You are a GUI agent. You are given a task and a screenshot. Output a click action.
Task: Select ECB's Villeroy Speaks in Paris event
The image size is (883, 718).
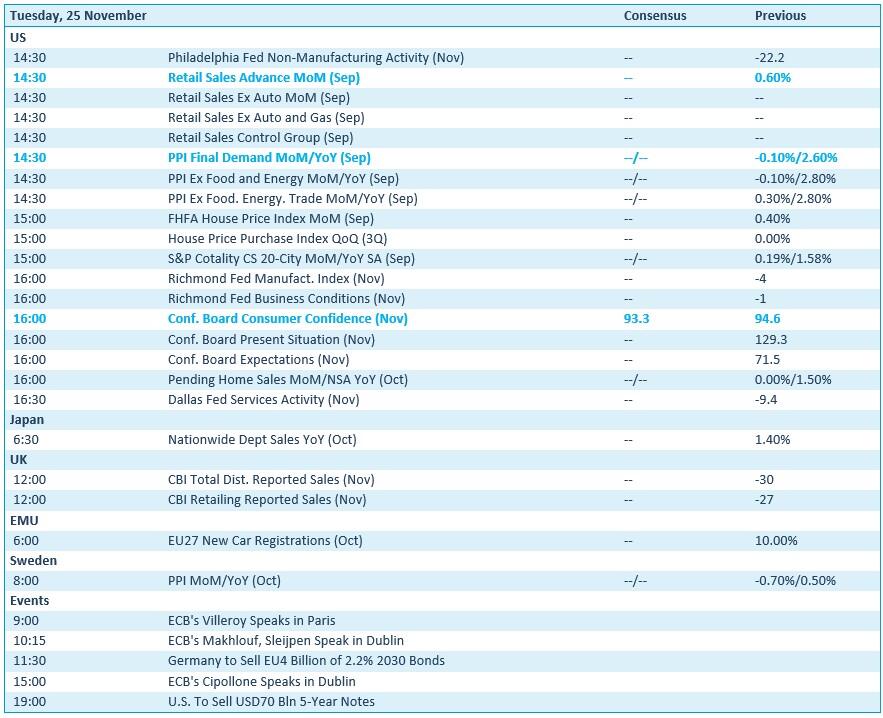pyautogui.click(x=250, y=621)
